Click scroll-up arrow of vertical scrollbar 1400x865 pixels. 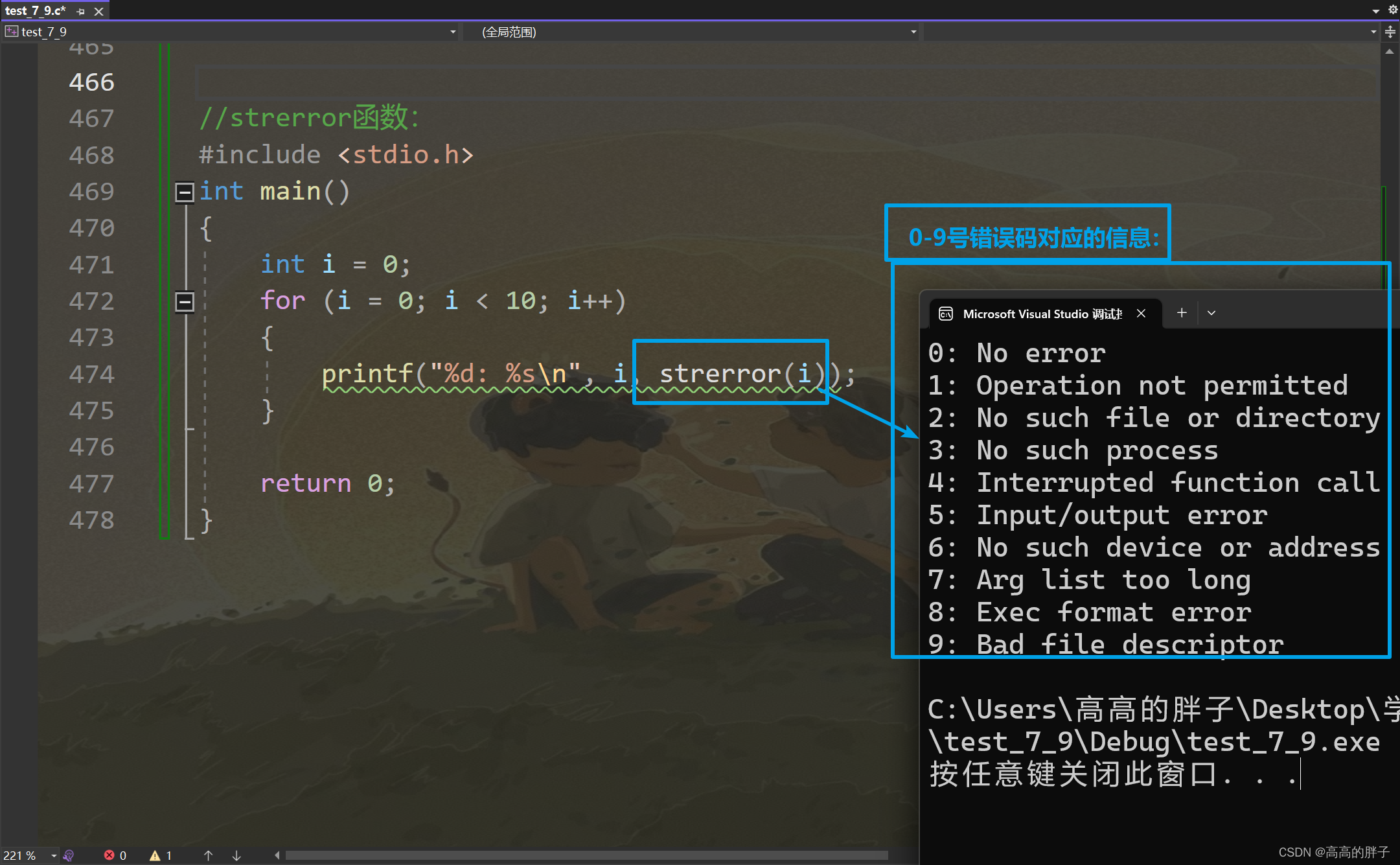point(1390,51)
